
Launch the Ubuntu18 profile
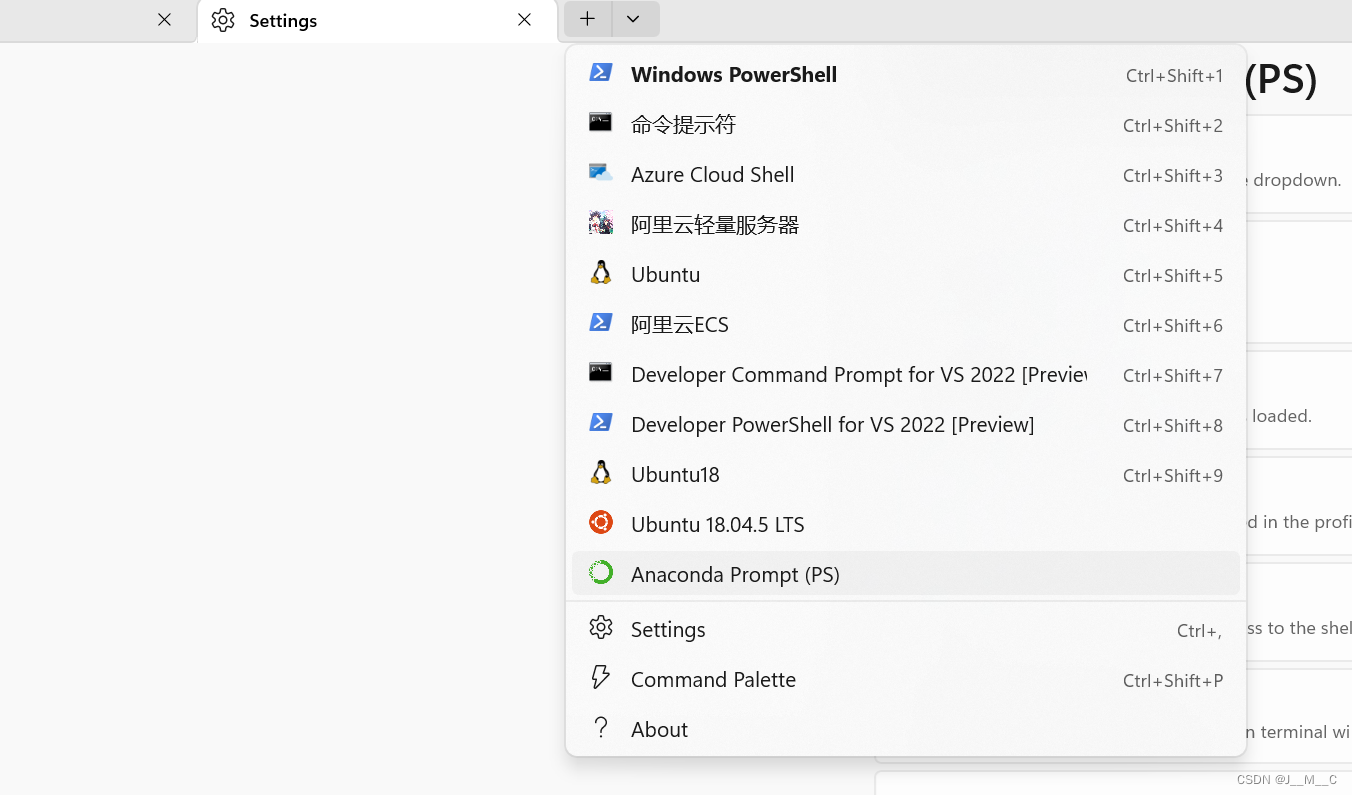coord(906,474)
